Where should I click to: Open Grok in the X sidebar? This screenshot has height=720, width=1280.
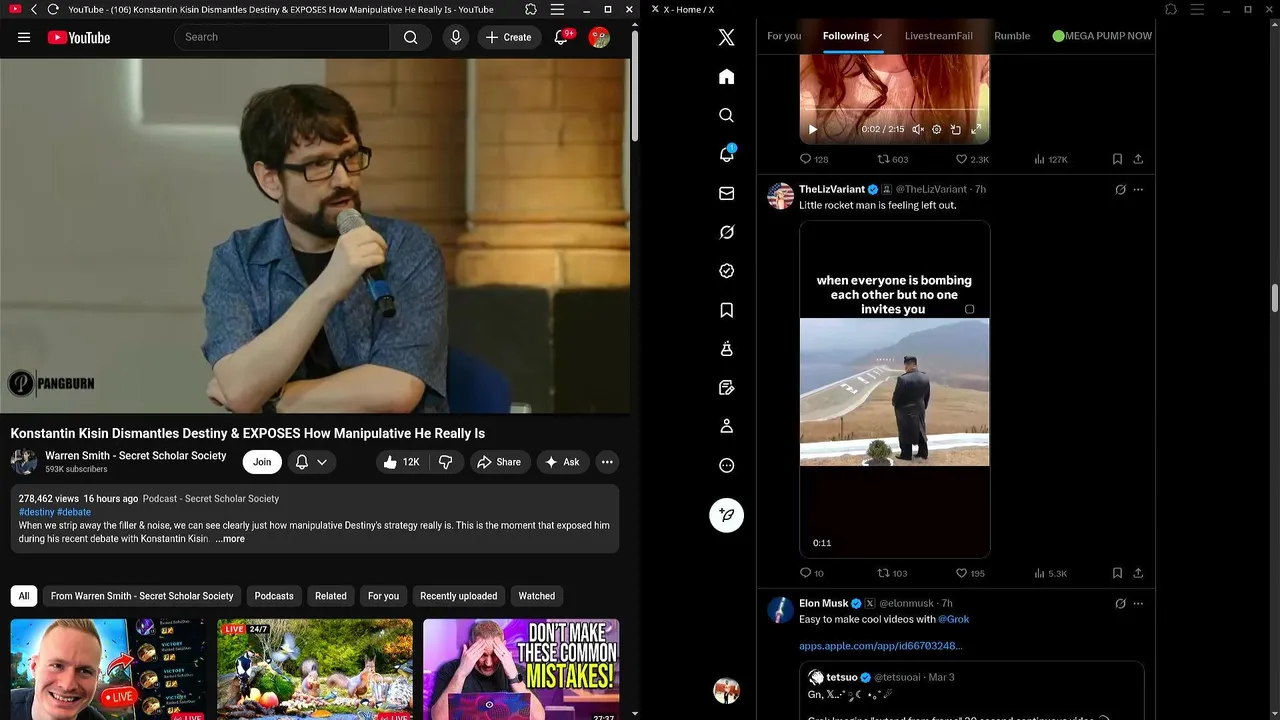pyautogui.click(x=727, y=232)
